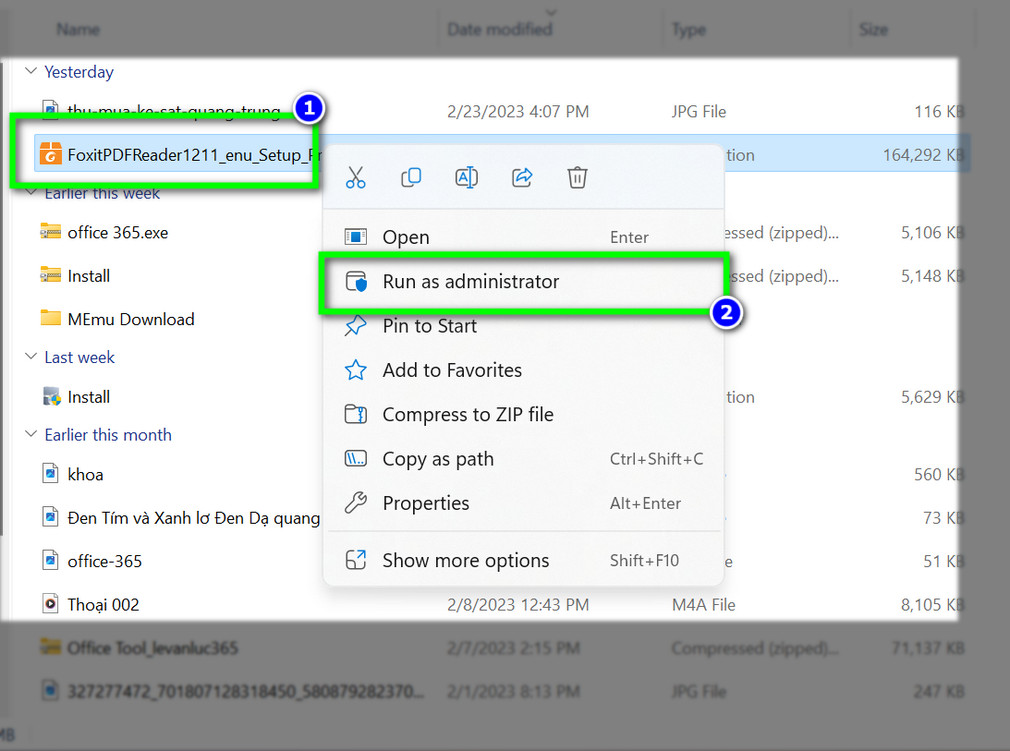Sort by the Name column header
This screenshot has width=1010, height=751.
78,29
